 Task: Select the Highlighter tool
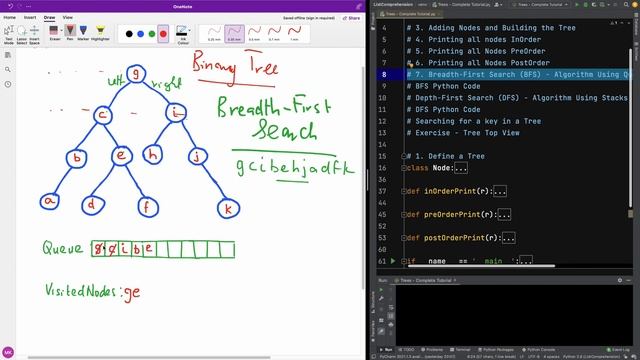point(100,33)
